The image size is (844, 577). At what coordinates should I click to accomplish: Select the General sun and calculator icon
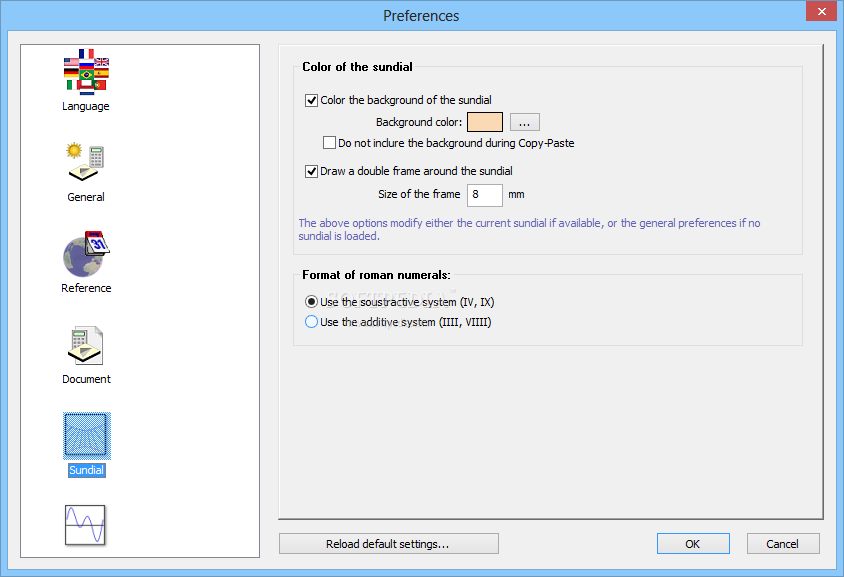pyautogui.click(x=86, y=163)
